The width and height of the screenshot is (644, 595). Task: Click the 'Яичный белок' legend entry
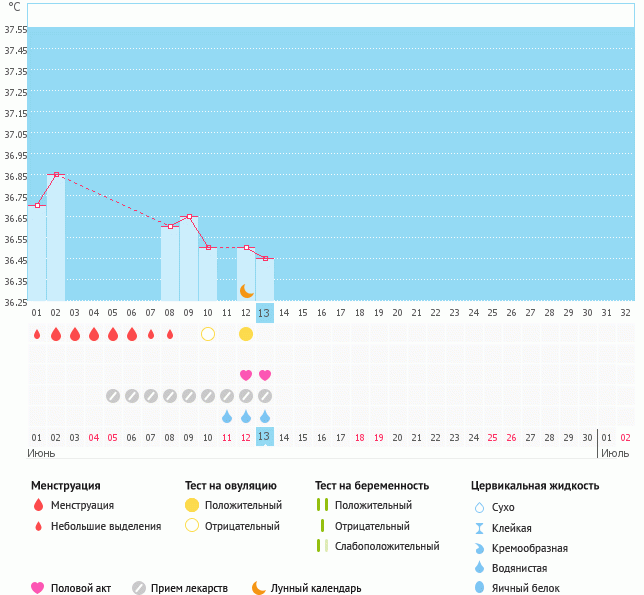tap(527, 588)
